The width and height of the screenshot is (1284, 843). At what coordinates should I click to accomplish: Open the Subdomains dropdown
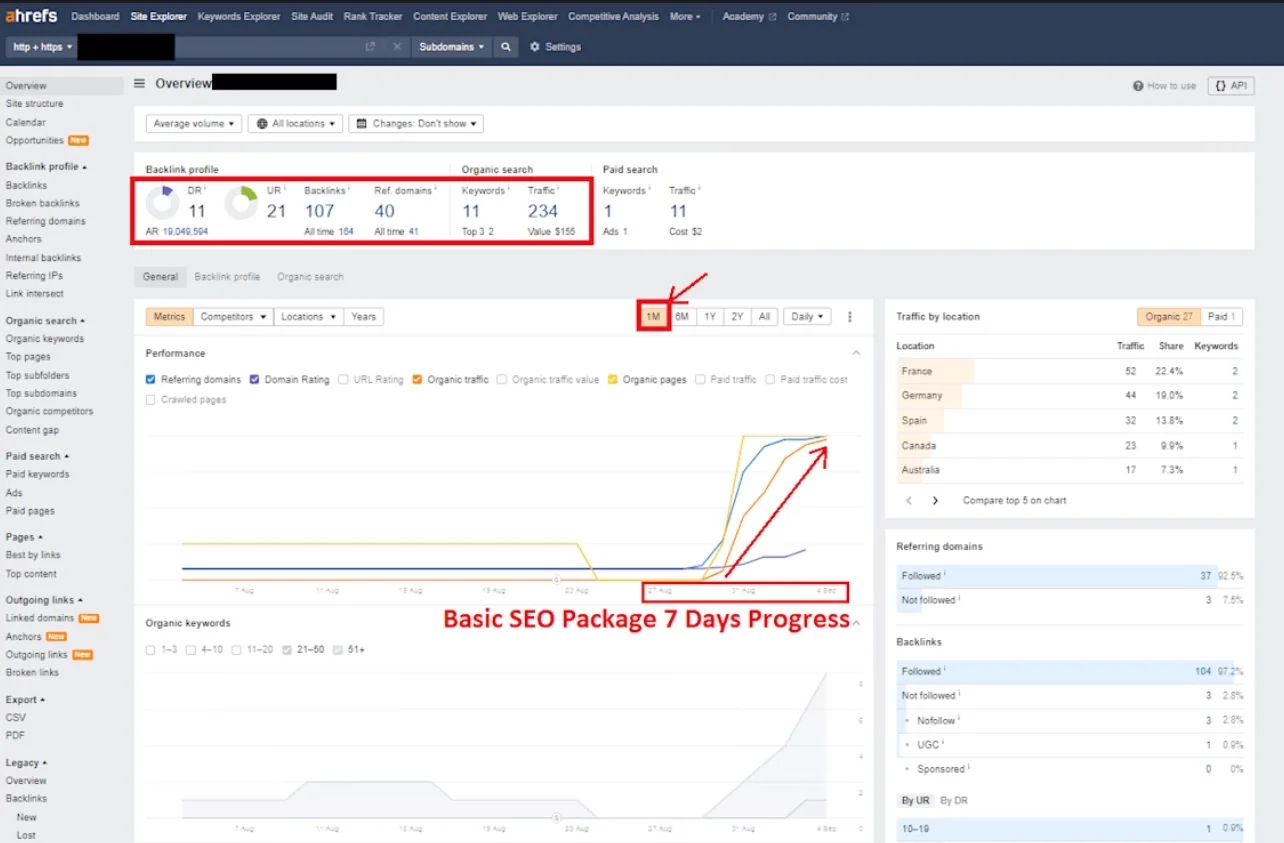coord(451,46)
